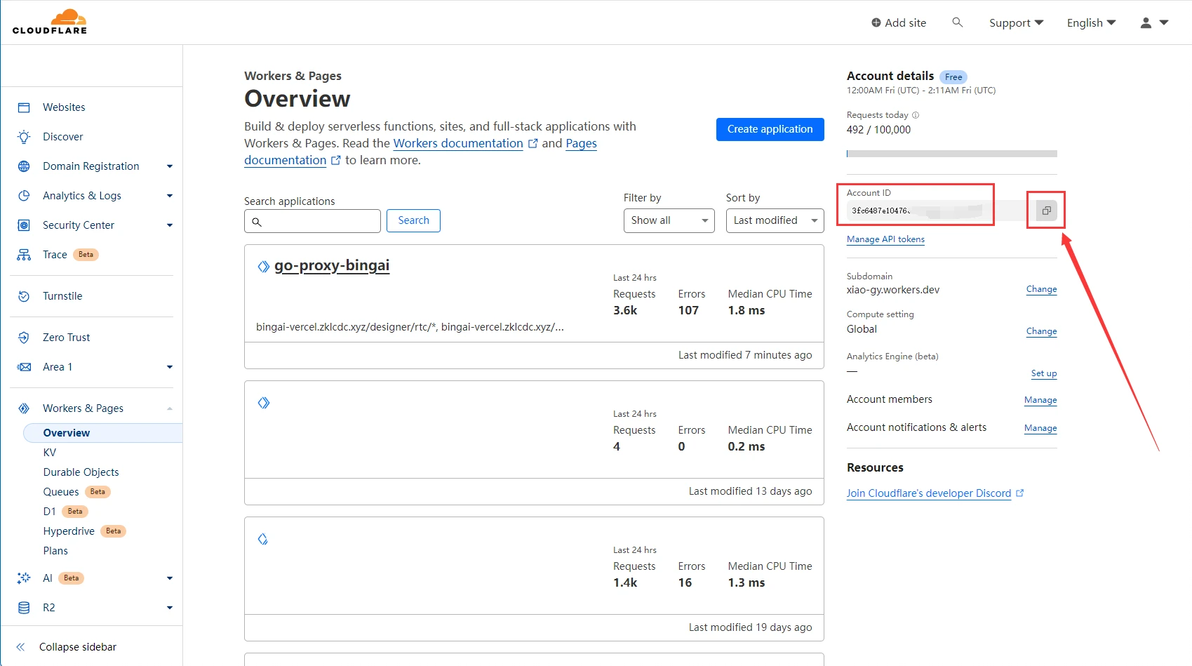Click worker icon of the 19 days ago application
Image resolution: width=1192 pixels, height=666 pixels.
[263, 539]
